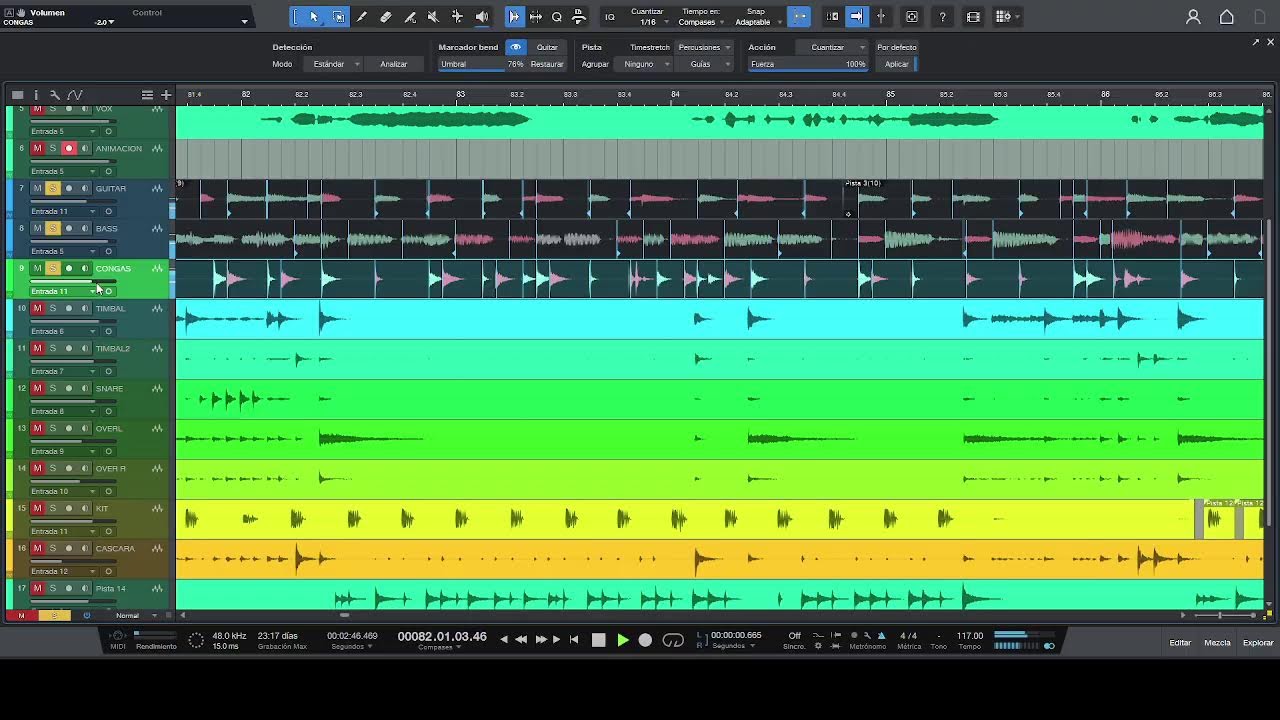The image size is (1280, 720).
Task: Open Timestretch Percusiones dropdown
Action: [x=705, y=47]
